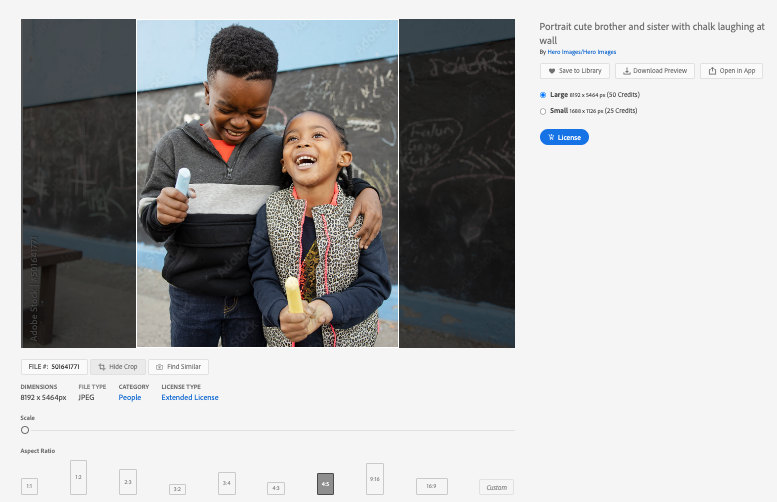Click the Download Preview button

click(654, 71)
